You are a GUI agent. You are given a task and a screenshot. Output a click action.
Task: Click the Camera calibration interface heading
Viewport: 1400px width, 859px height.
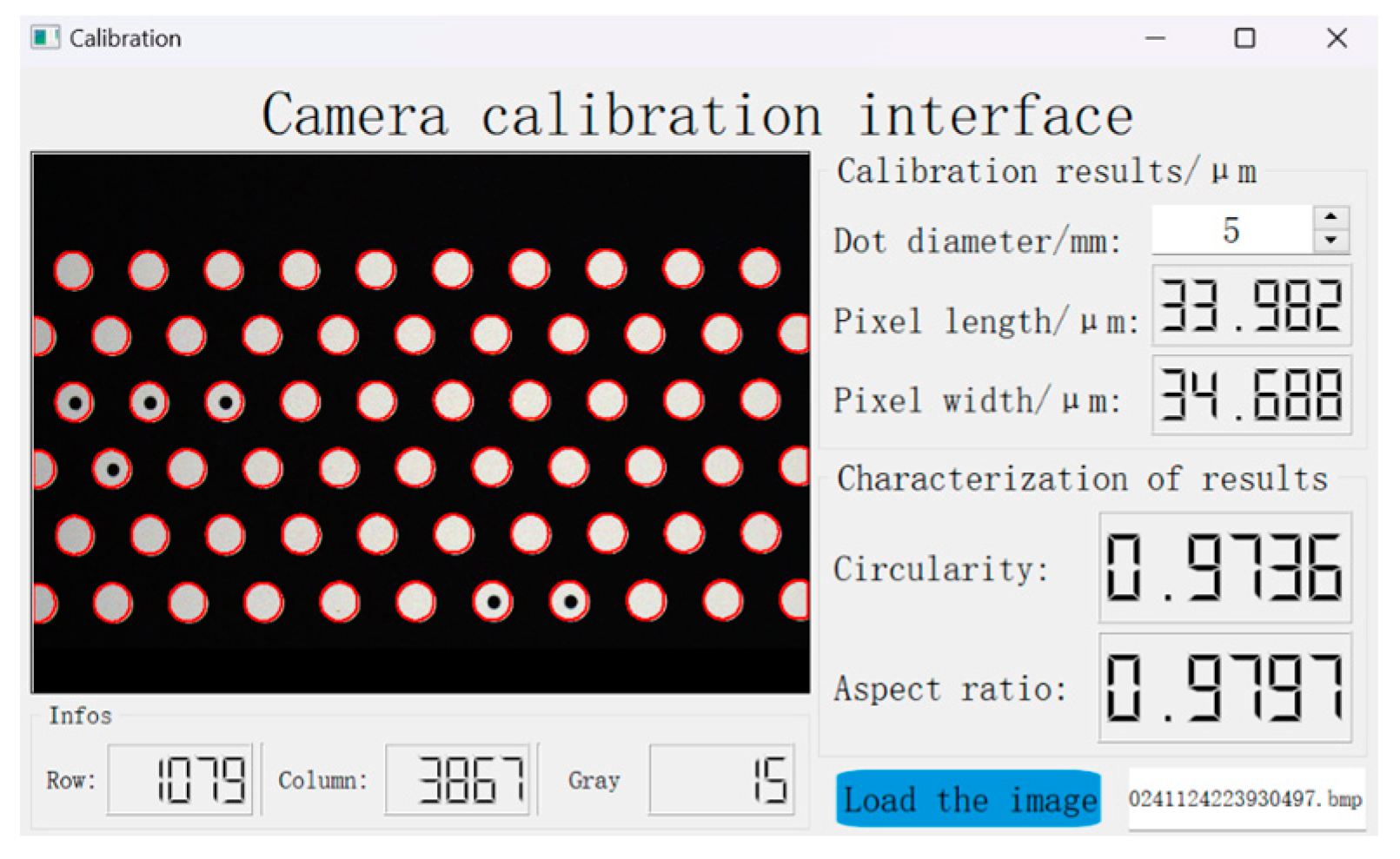tap(698, 115)
